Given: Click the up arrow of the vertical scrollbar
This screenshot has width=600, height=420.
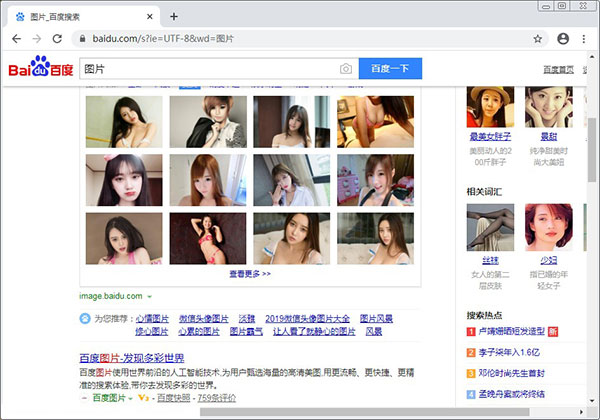Looking at the screenshot, I should coord(592,57).
